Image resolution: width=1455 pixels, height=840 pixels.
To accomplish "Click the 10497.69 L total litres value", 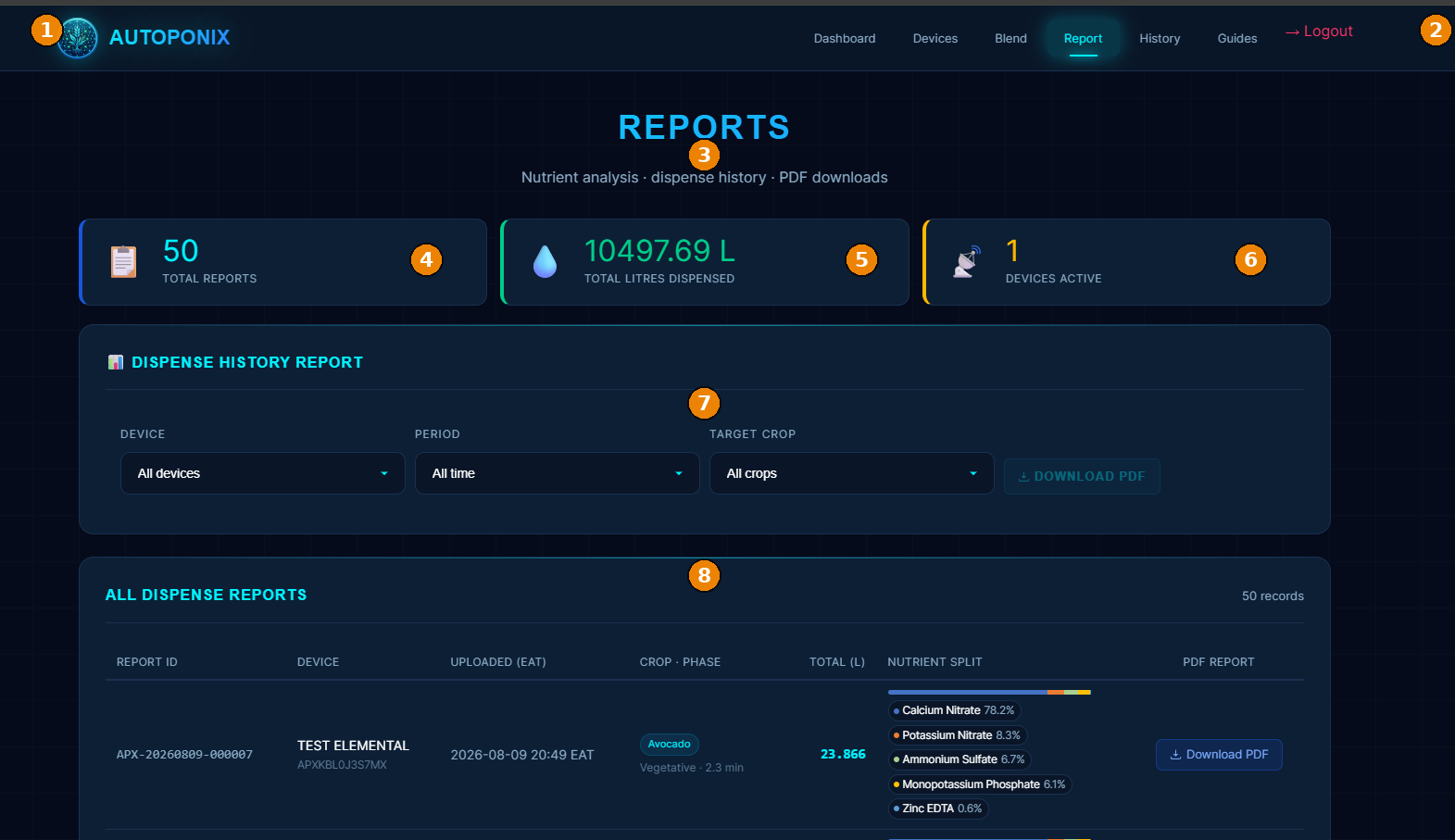I will click(x=659, y=251).
